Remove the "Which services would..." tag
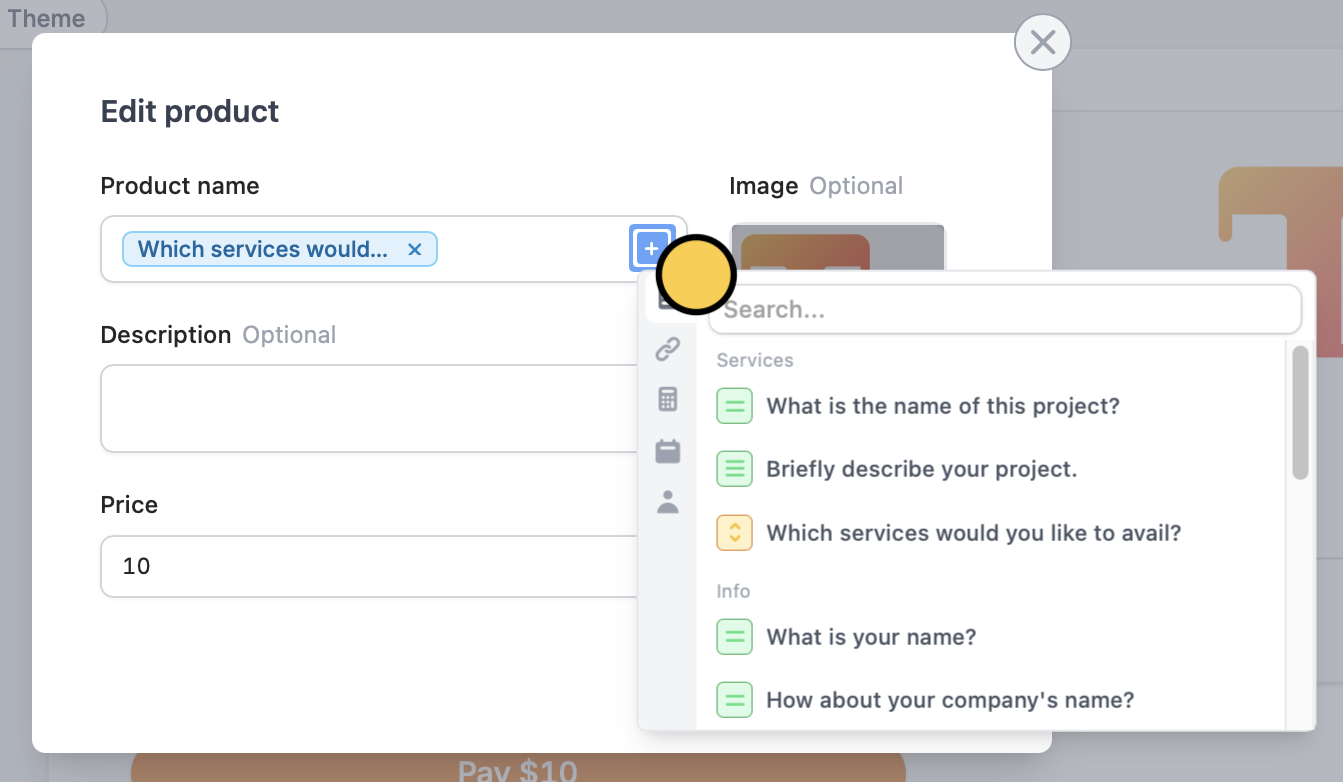The width and height of the screenshot is (1343, 782). [415, 249]
